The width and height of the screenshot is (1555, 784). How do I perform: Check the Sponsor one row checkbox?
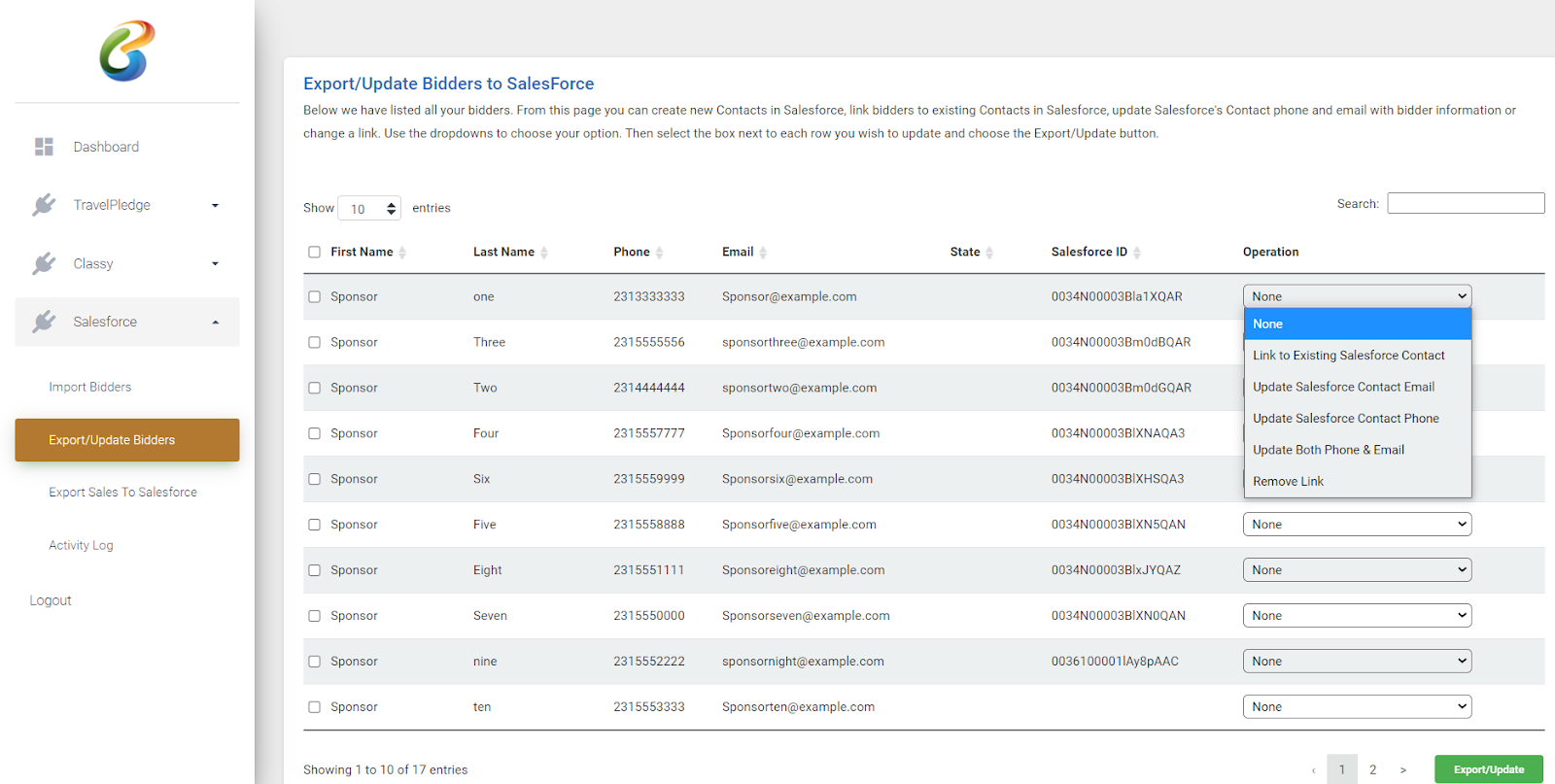(x=314, y=296)
